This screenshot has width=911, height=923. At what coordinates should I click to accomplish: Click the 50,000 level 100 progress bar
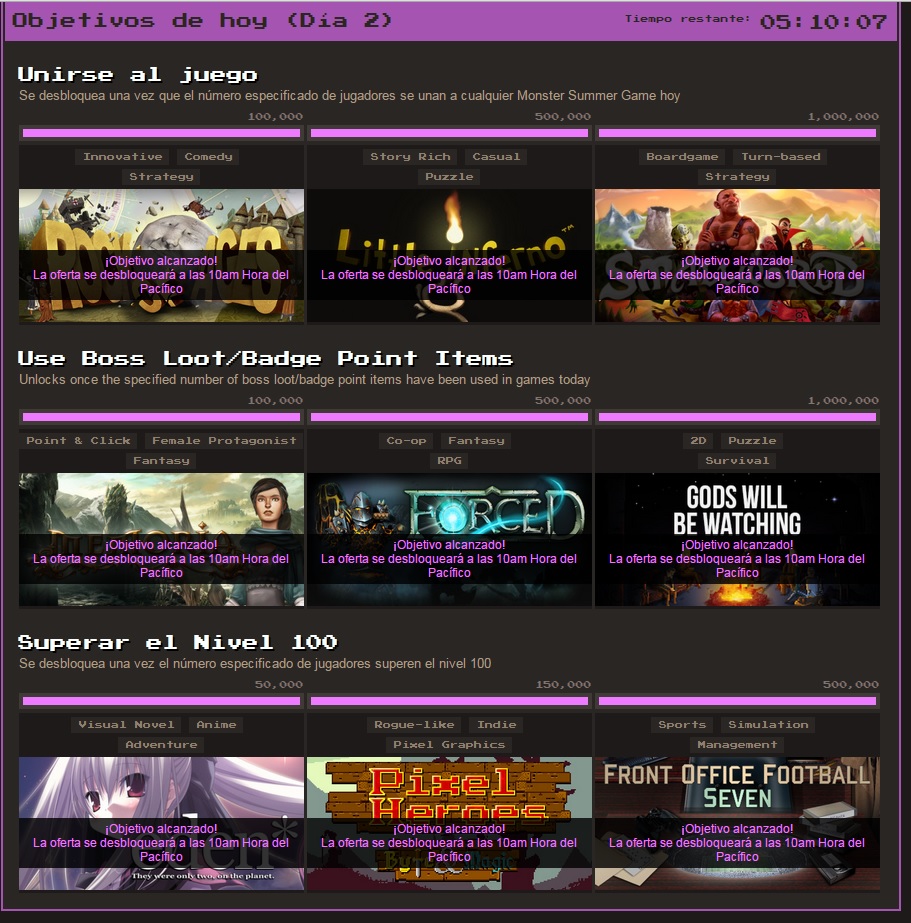point(161,701)
